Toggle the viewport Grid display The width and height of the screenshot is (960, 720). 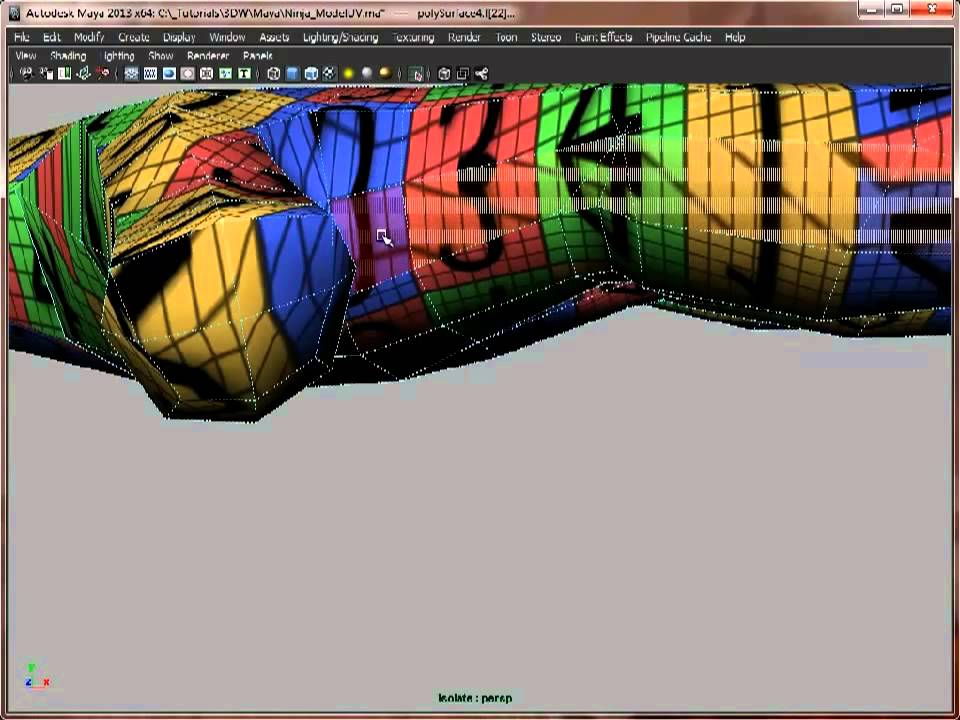131,74
